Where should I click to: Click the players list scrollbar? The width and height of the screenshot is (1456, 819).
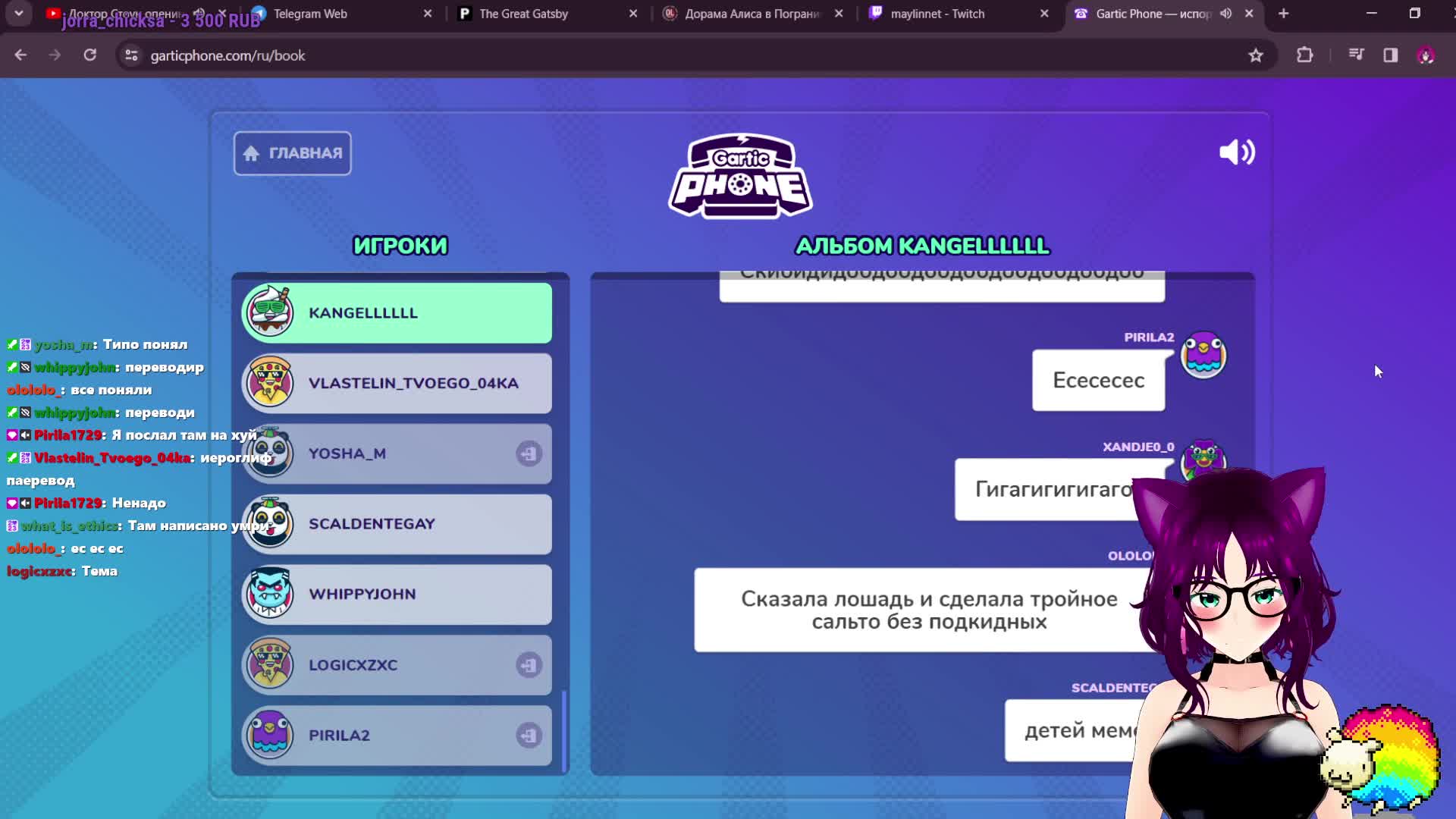tap(564, 731)
